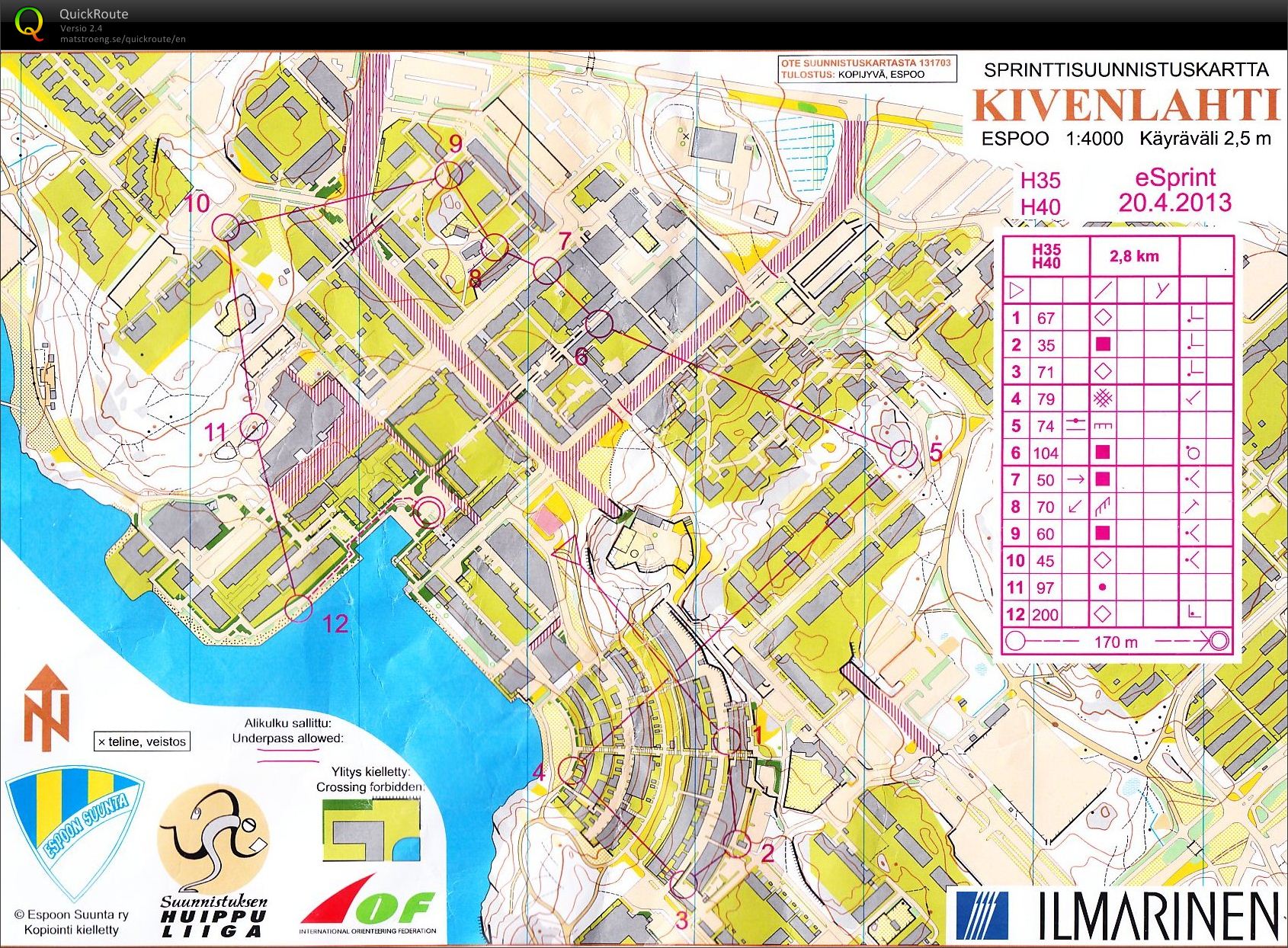Viewport: 1288px width, 948px height.
Task: Select control circle 2 on the map
Action: [x=737, y=844]
